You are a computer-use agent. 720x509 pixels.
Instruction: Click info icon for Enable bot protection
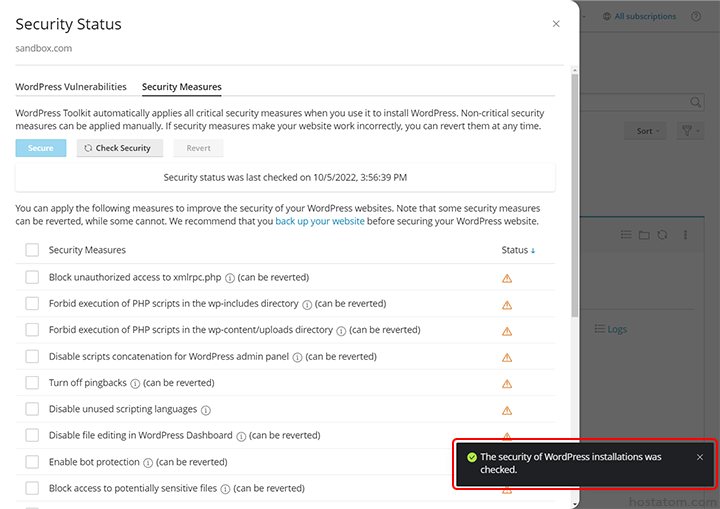147,463
